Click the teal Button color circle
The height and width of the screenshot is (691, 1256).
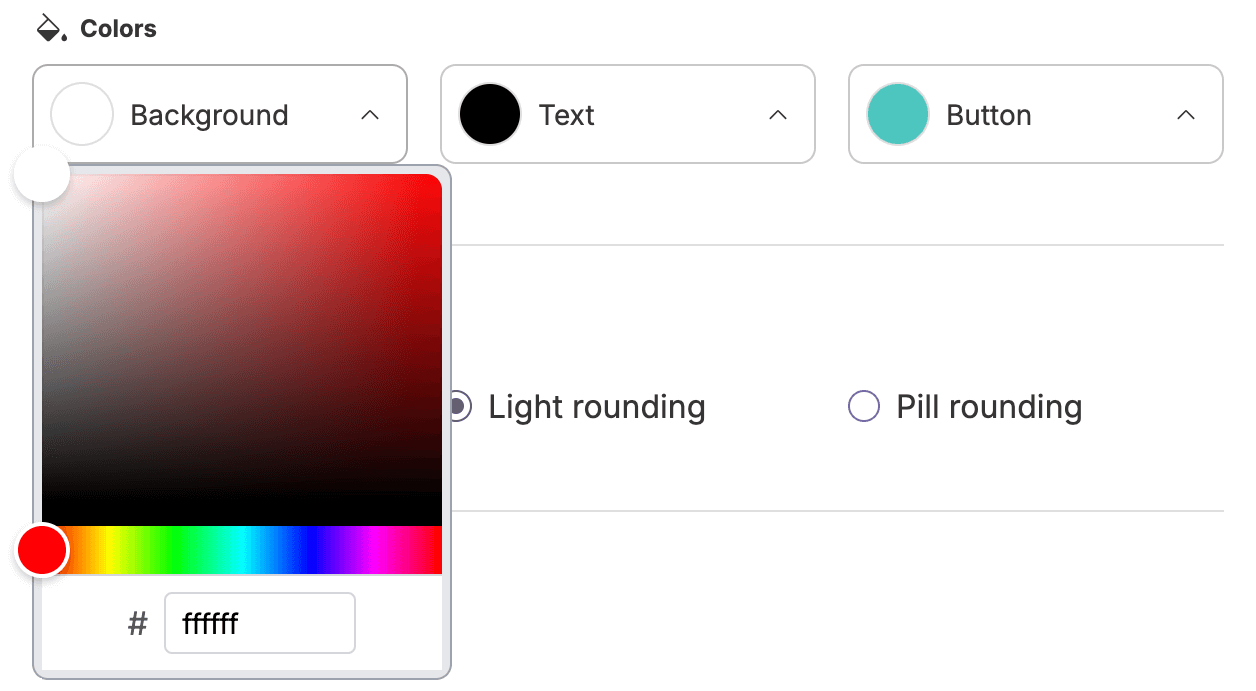click(x=897, y=113)
